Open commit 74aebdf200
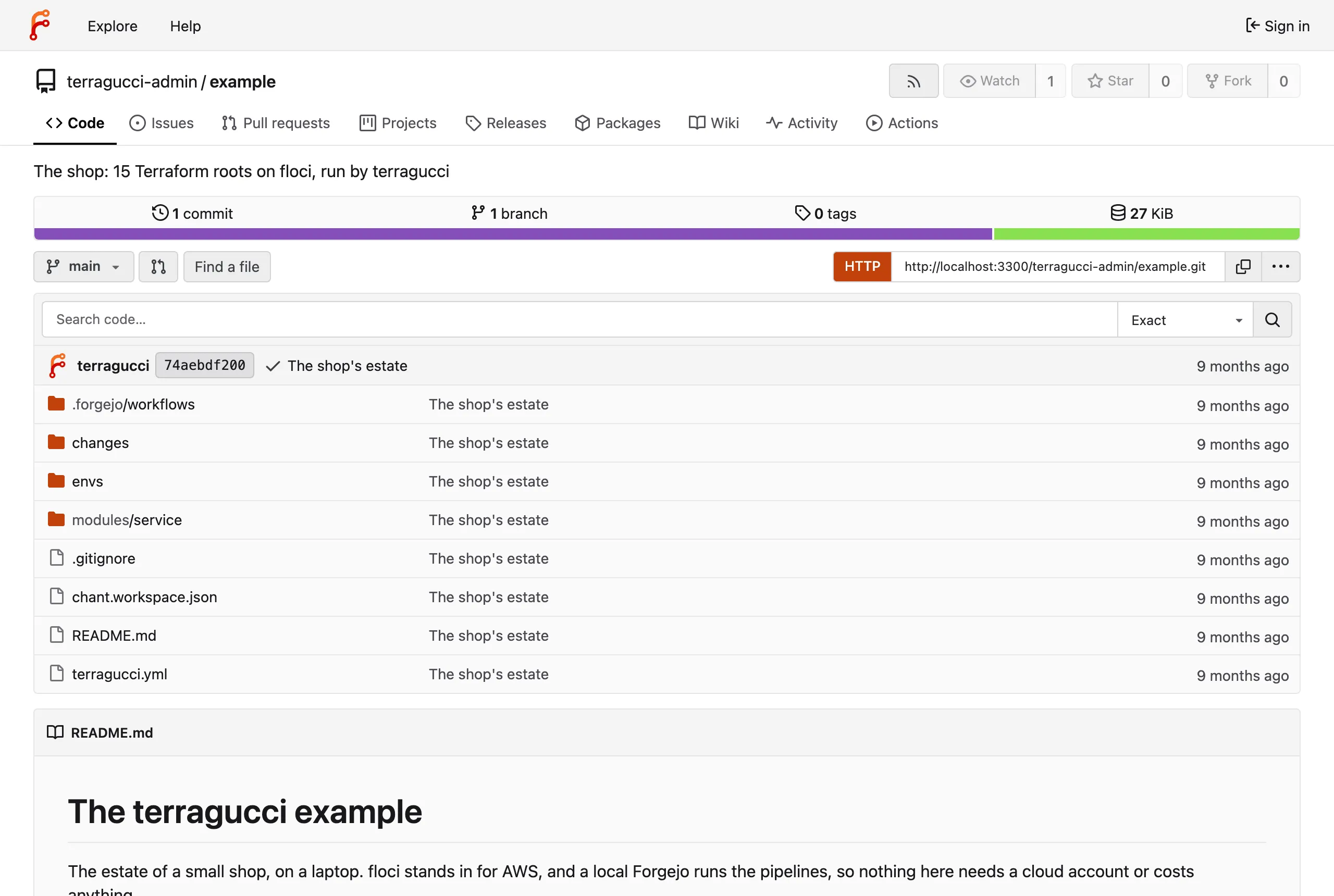The image size is (1334, 896). [205, 366]
